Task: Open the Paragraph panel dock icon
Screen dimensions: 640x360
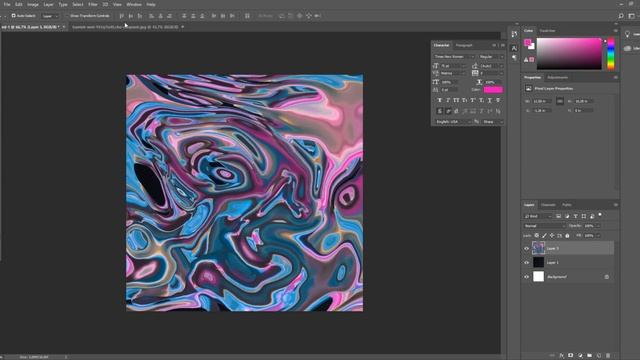Action: (514, 58)
